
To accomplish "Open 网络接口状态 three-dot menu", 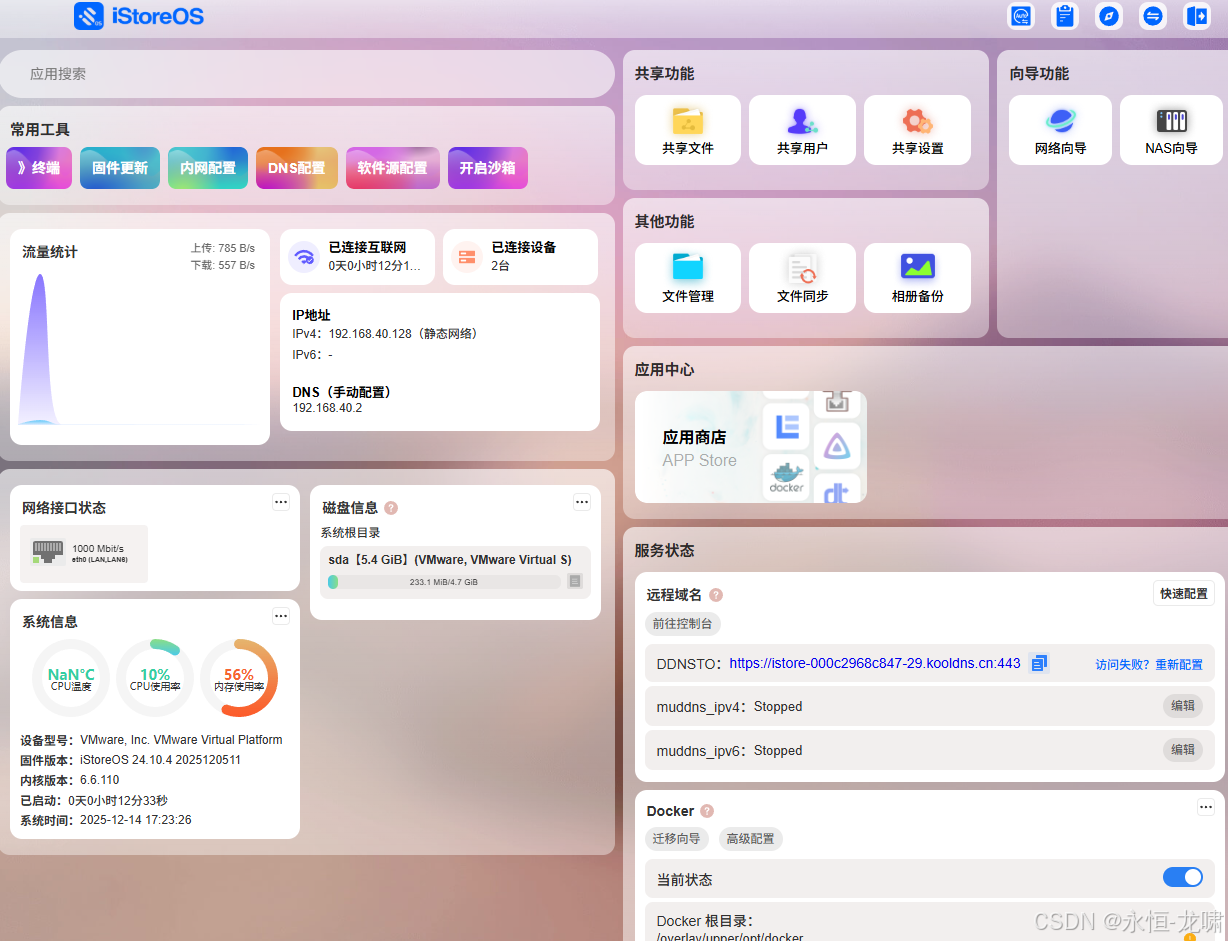I will click(281, 501).
